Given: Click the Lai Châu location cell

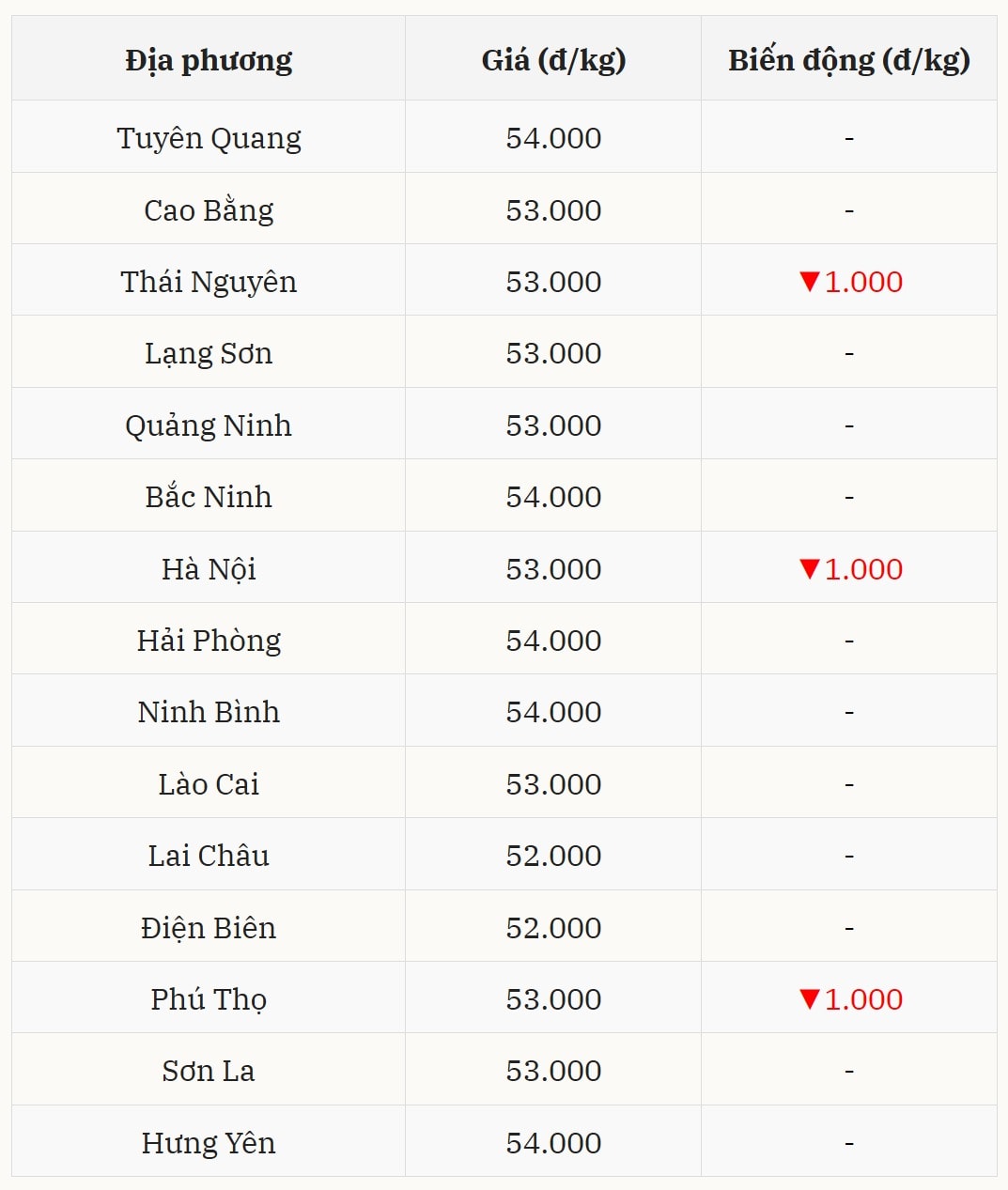Looking at the screenshot, I should (209, 856).
